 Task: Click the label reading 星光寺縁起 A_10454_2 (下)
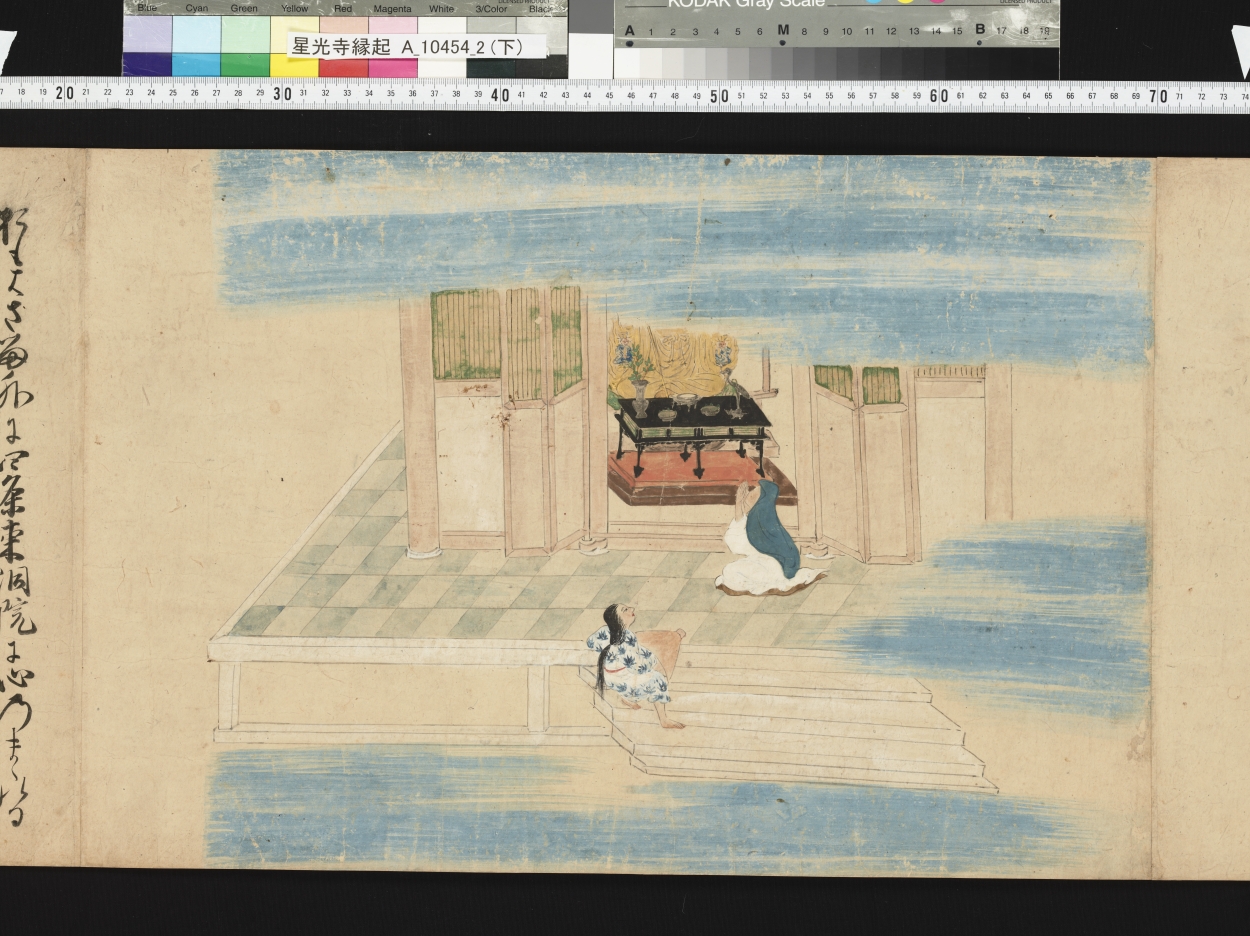(x=416, y=46)
